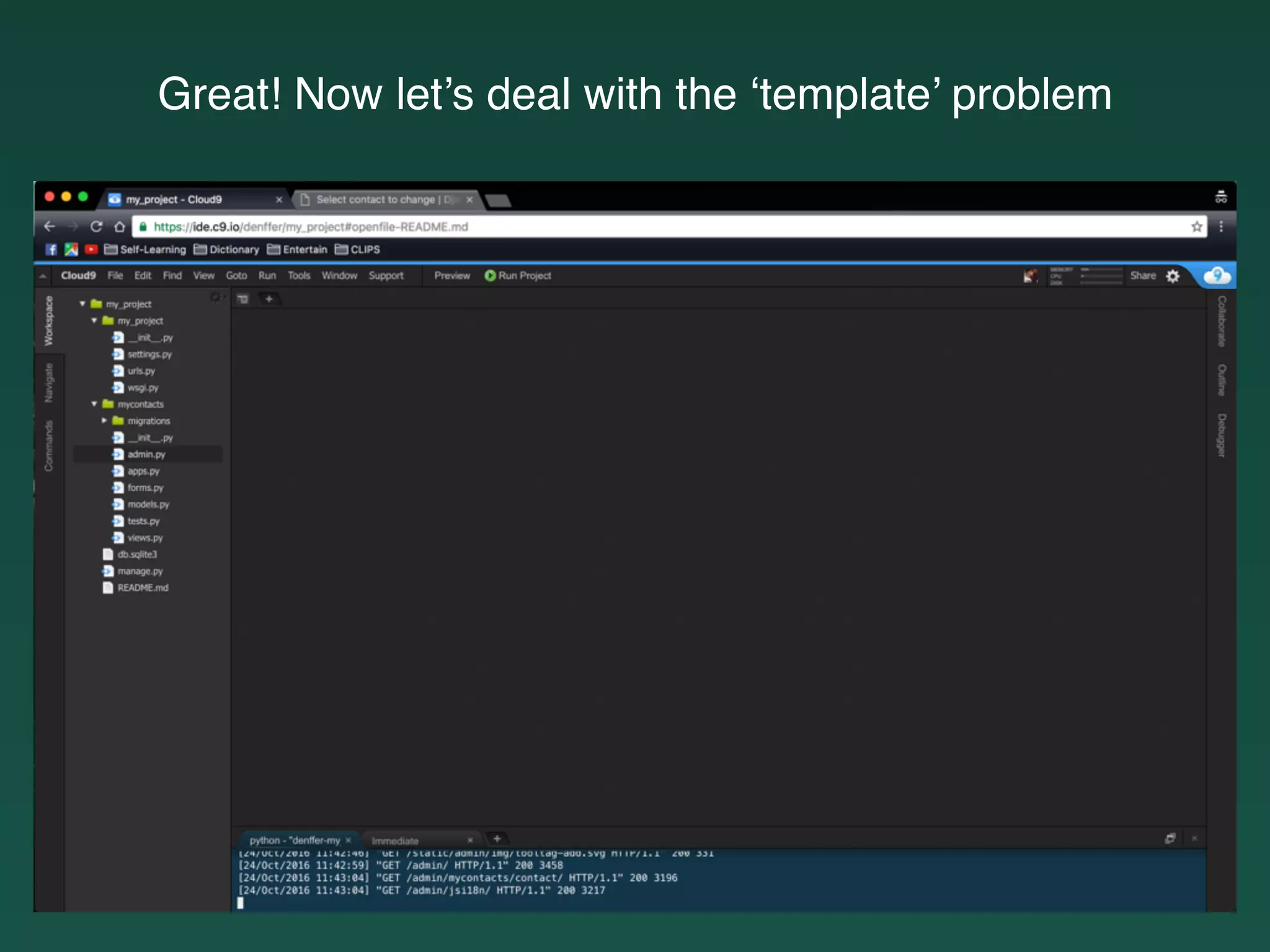Open models.py in file tree
The width and height of the screenshot is (1270, 952).
coord(148,505)
